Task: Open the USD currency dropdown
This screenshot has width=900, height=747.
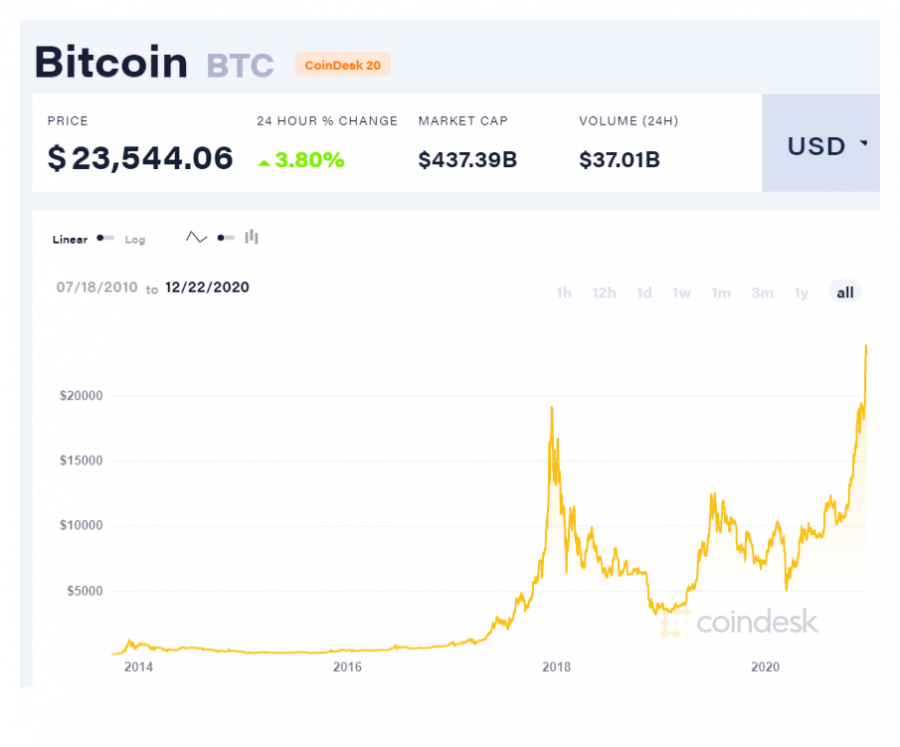Action: pos(821,143)
